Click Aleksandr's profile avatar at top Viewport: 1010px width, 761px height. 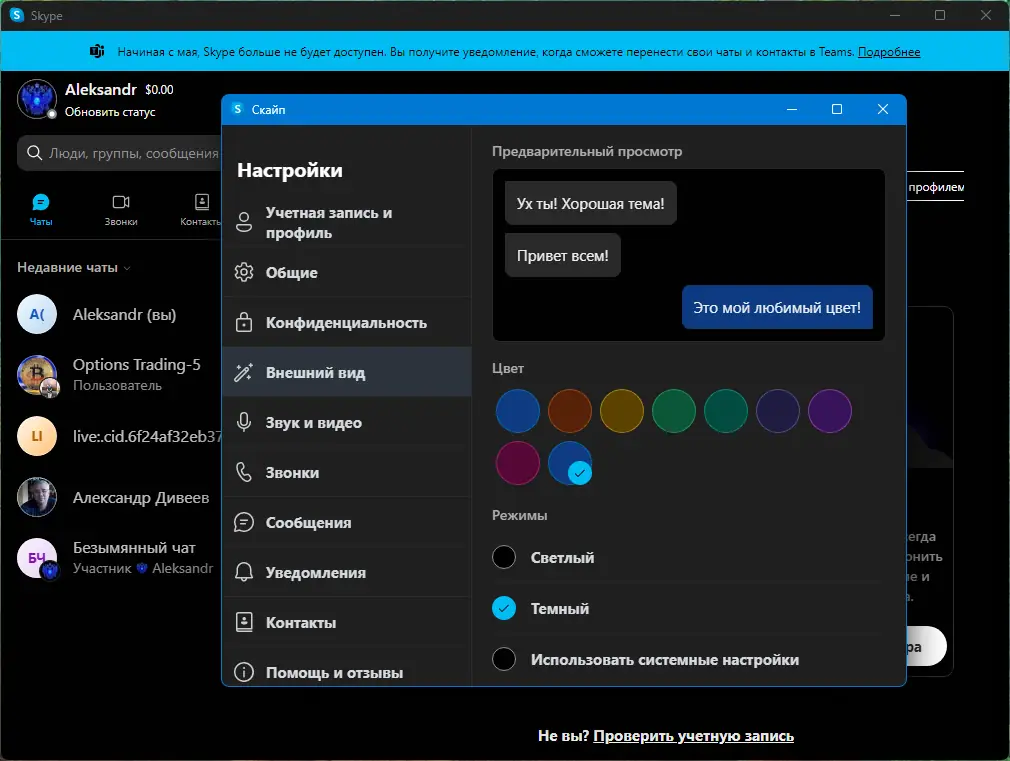[x=37, y=99]
